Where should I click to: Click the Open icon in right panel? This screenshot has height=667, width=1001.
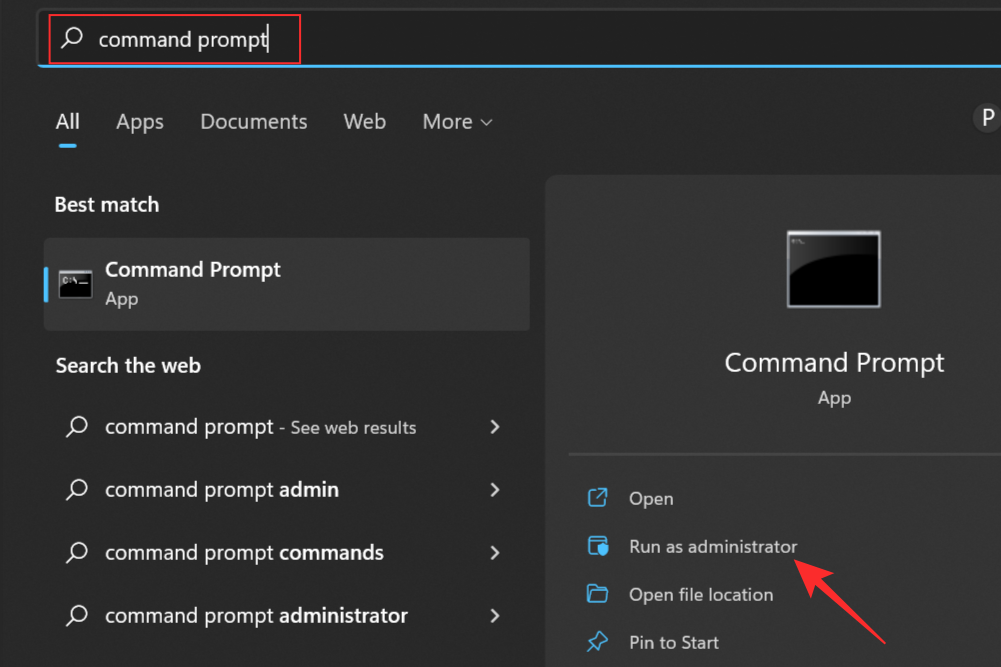[598, 498]
